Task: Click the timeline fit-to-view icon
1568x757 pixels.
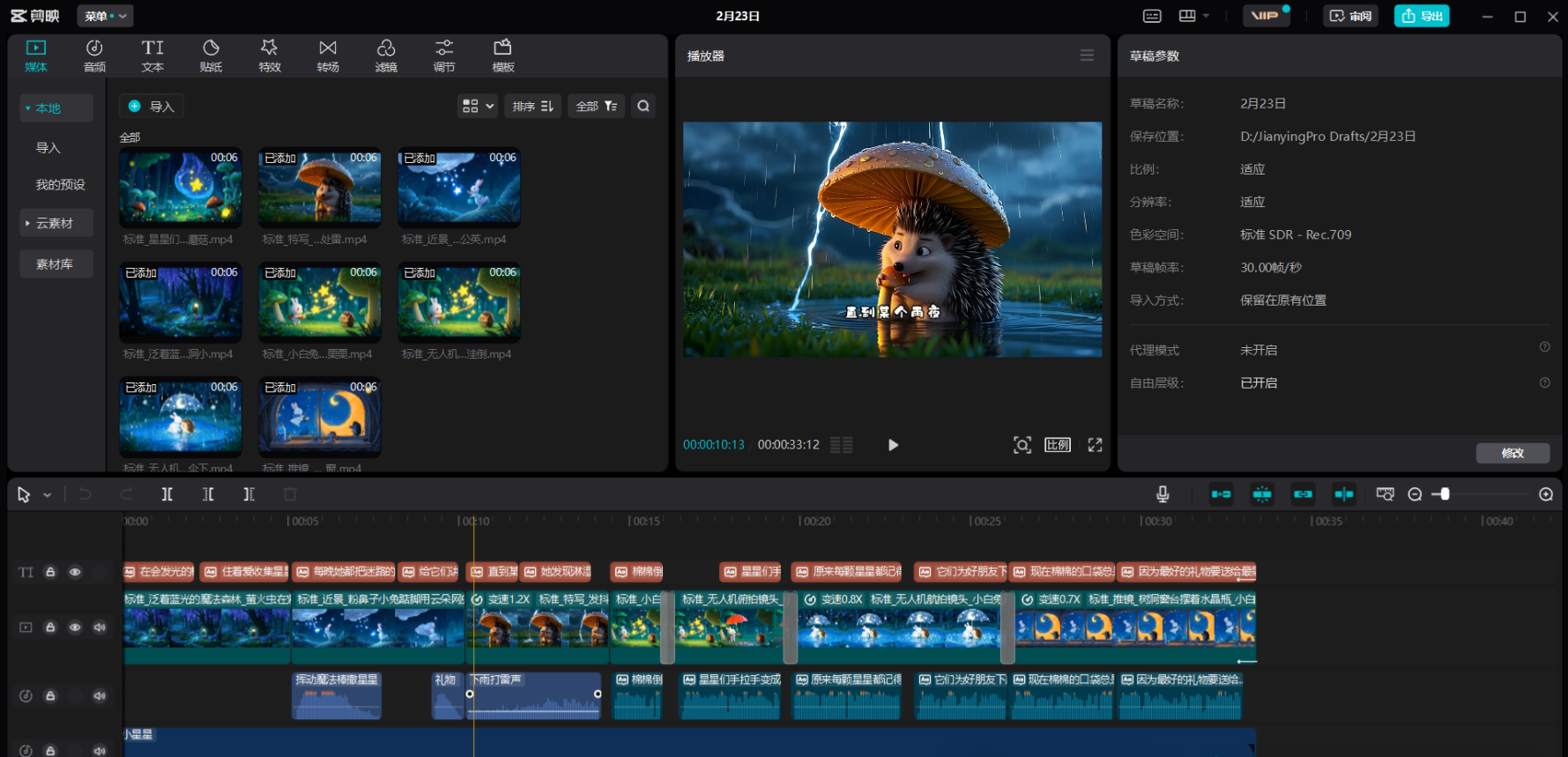Action: click(x=1385, y=494)
